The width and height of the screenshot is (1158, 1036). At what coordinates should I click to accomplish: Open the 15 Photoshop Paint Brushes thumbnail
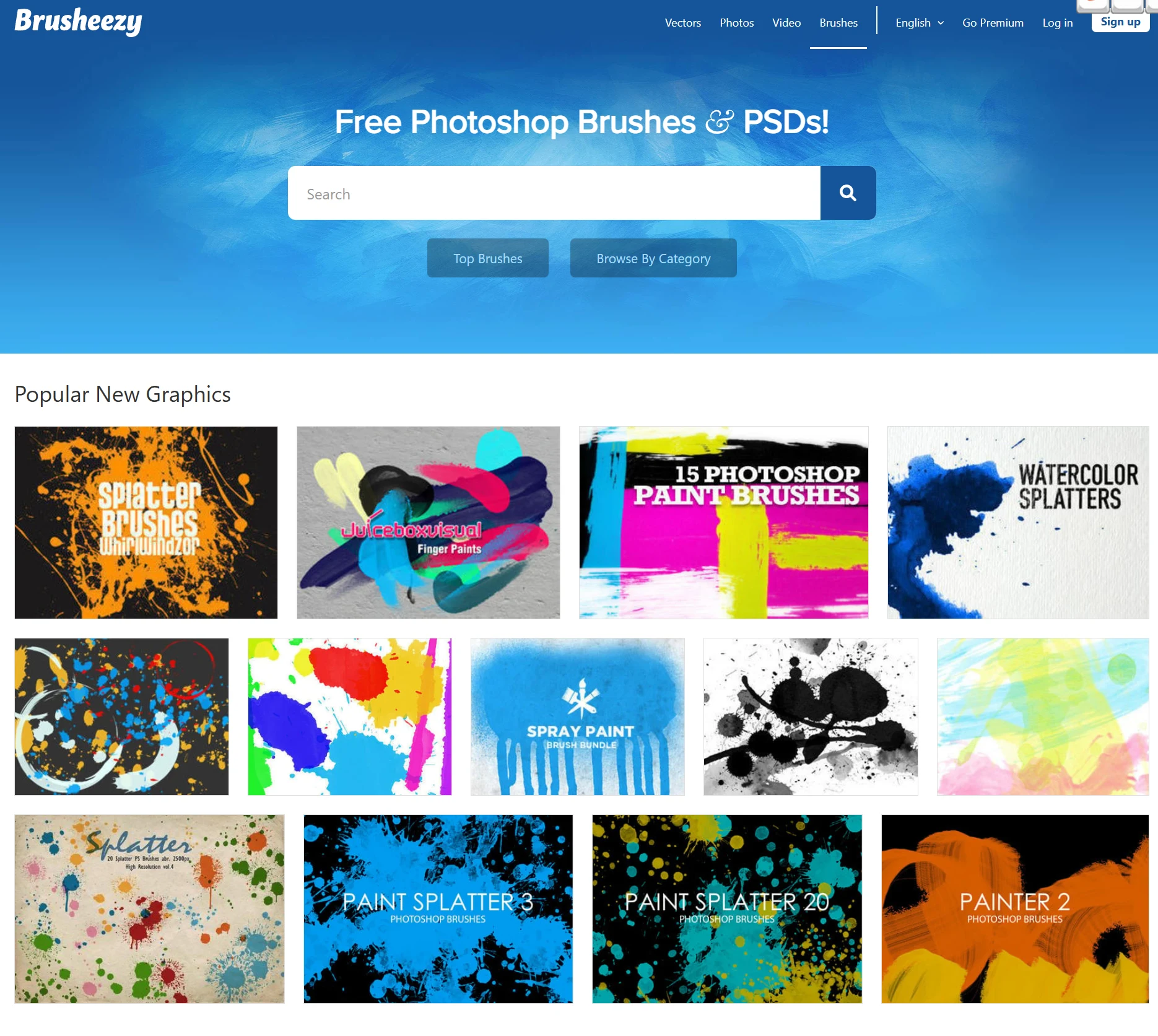coord(724,523)
